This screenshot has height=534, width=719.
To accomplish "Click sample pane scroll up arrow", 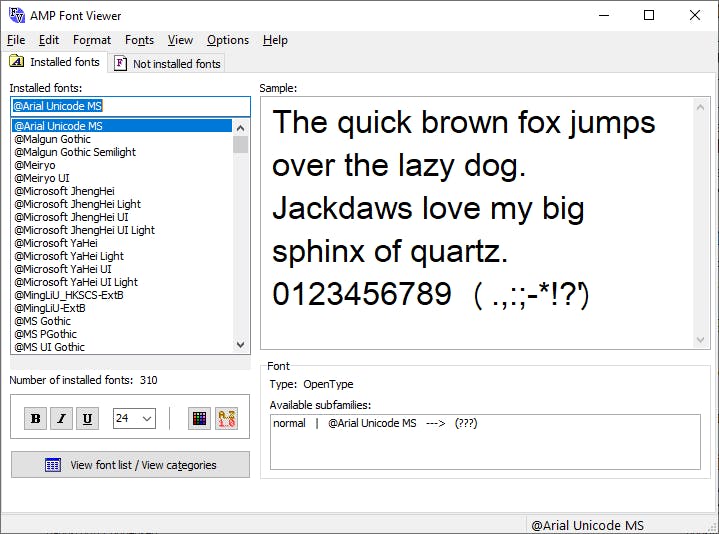I will (700, 107).
